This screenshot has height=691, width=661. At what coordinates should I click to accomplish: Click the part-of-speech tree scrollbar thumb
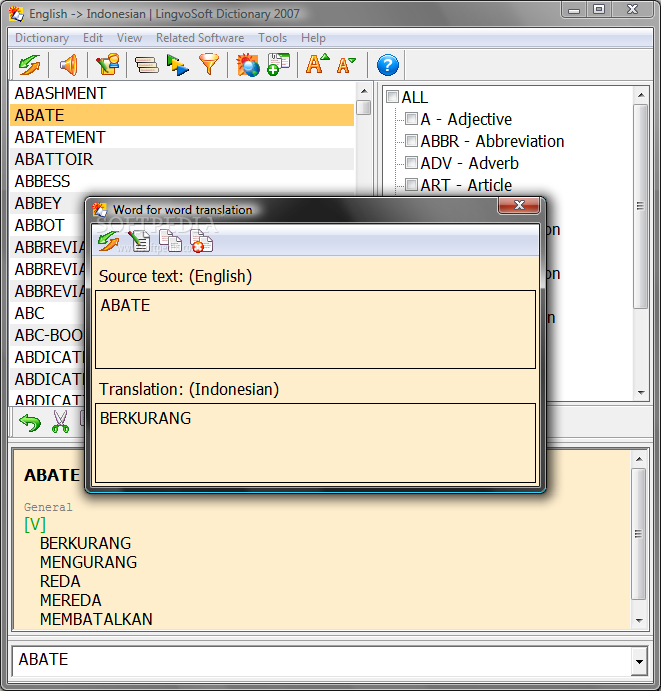point(640,206)
